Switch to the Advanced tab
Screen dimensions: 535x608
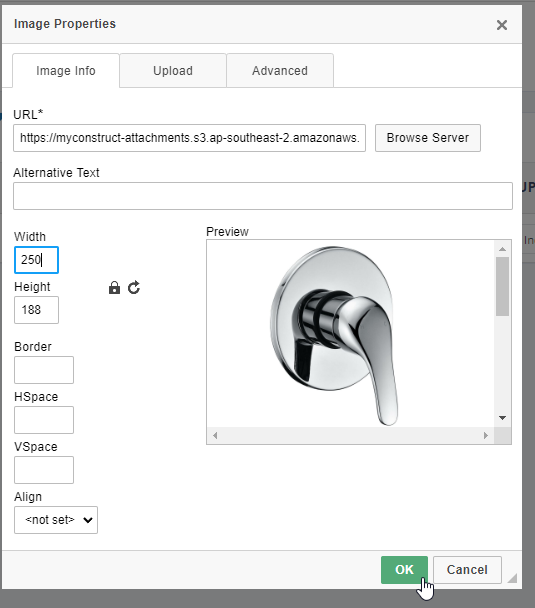tap(280, 71)
